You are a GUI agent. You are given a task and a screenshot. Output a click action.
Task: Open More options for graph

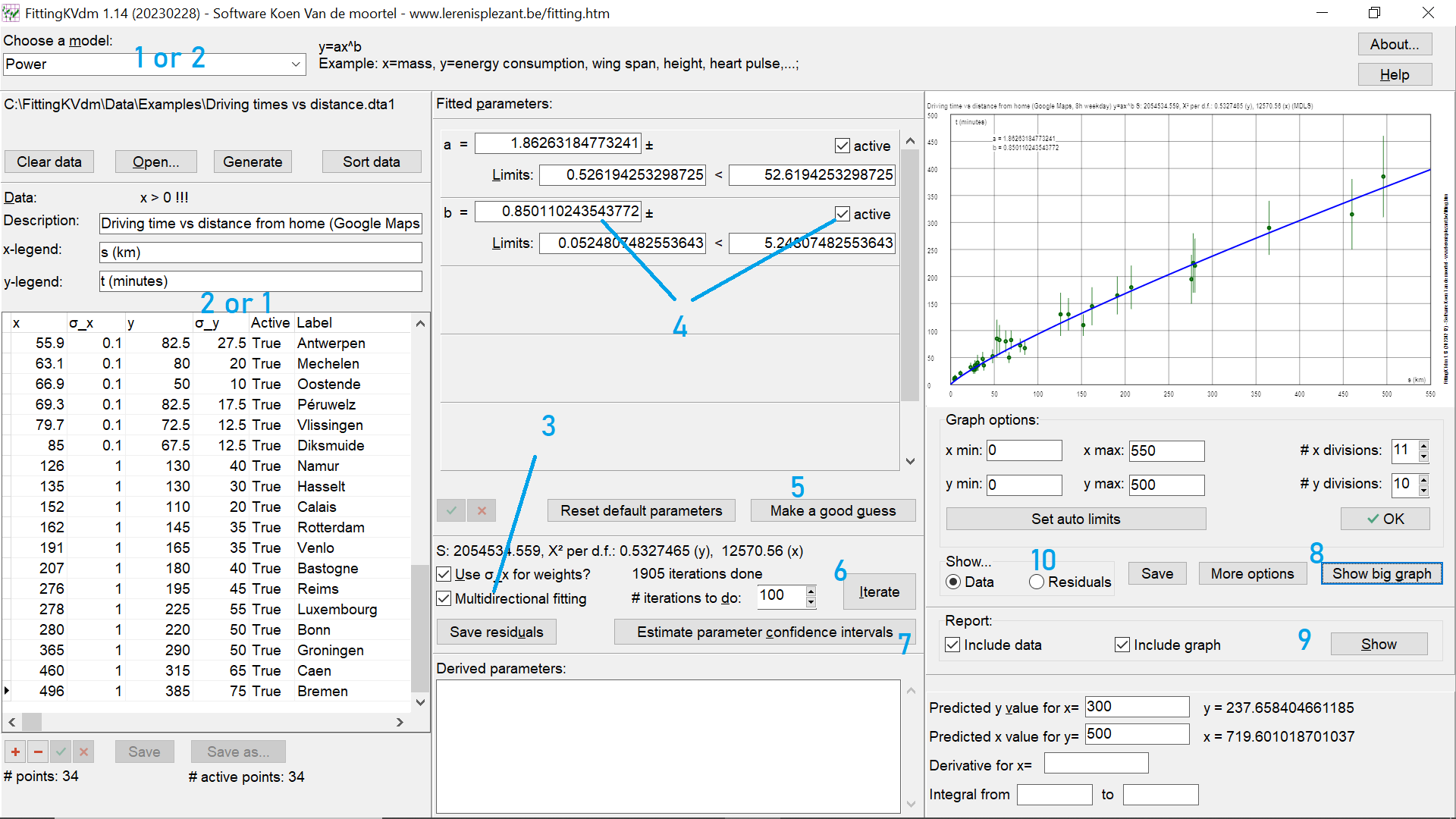(x=1253, y=573)
